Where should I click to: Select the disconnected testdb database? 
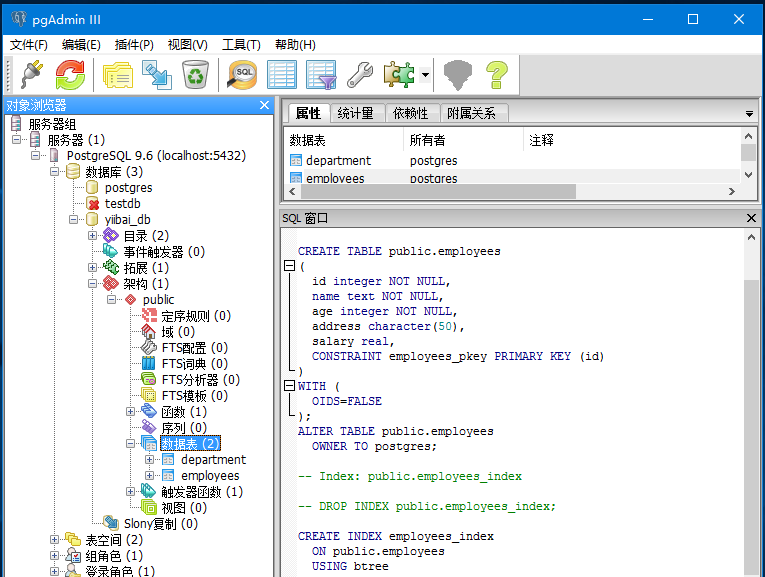pos(122,203)
